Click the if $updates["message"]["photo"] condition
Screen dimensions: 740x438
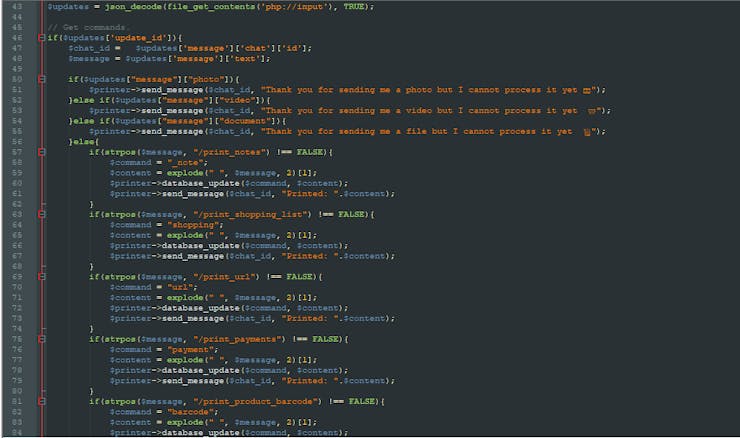click(x=154, y=79)
